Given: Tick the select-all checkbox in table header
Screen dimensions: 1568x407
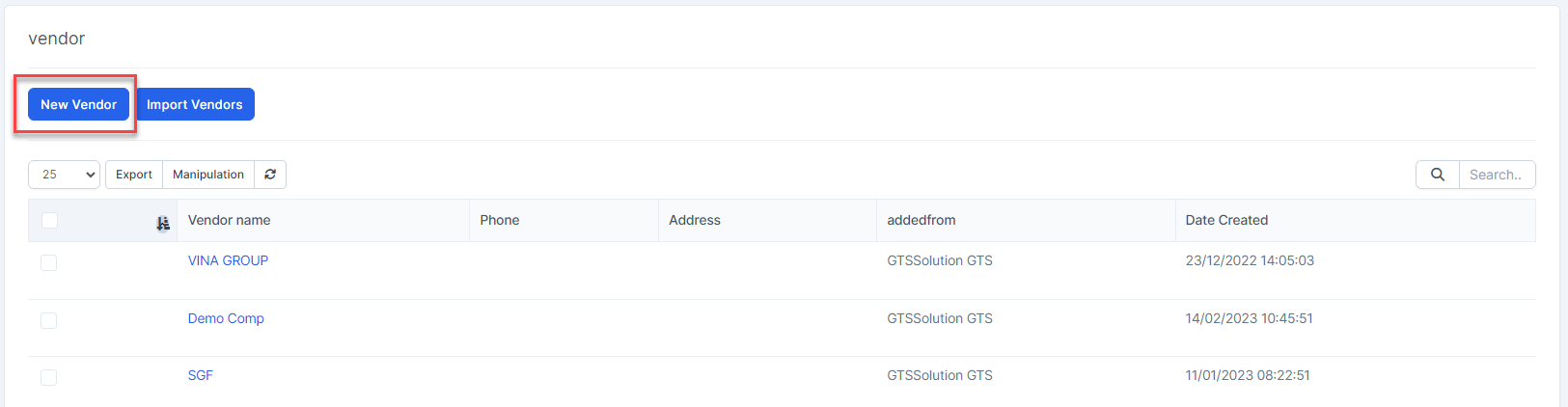Looking at the screenshot, I should pos(50,221).
